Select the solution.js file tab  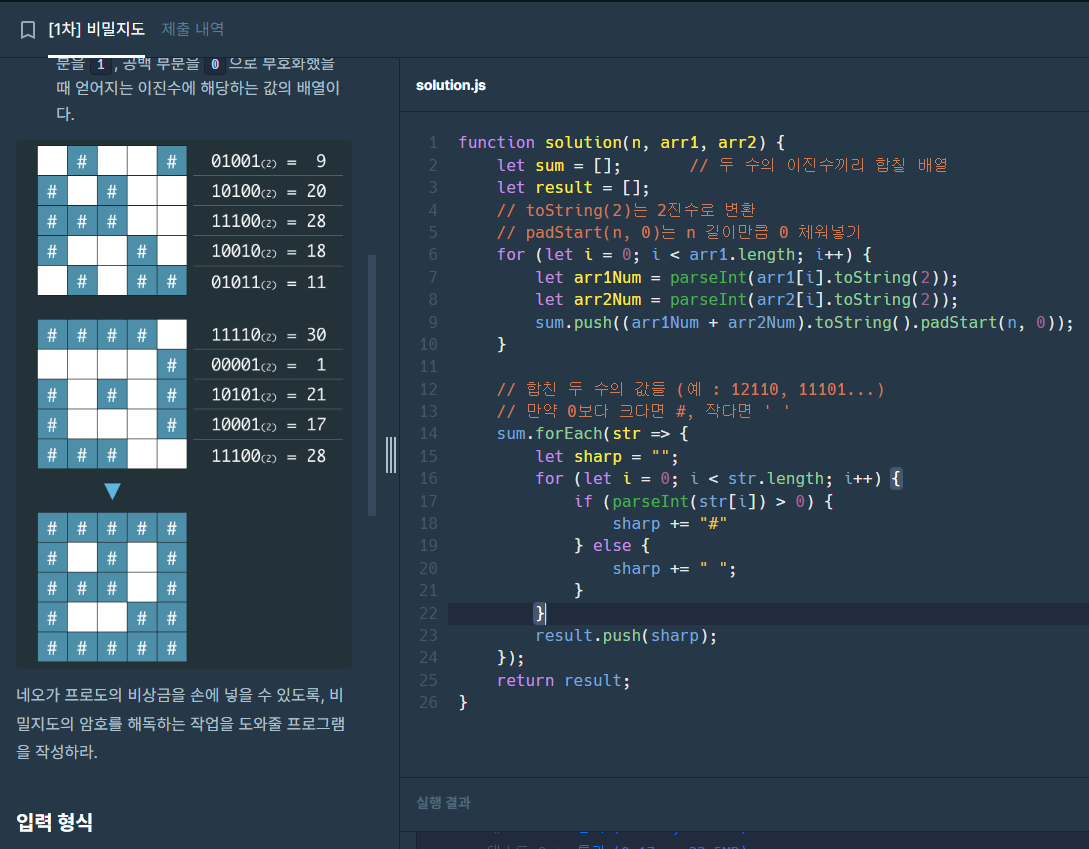tap(451, 85)
